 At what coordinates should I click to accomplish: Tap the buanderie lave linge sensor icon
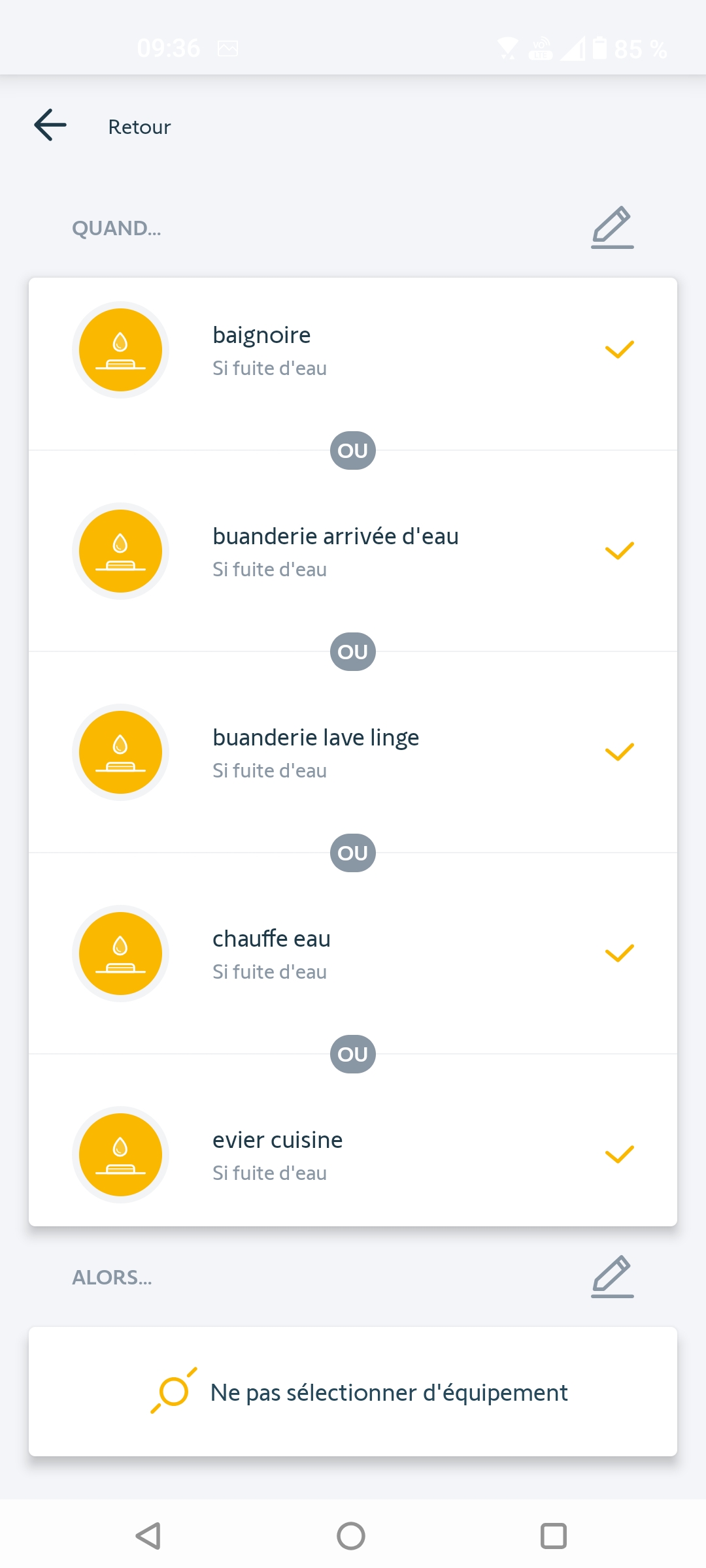click(120, 752)
